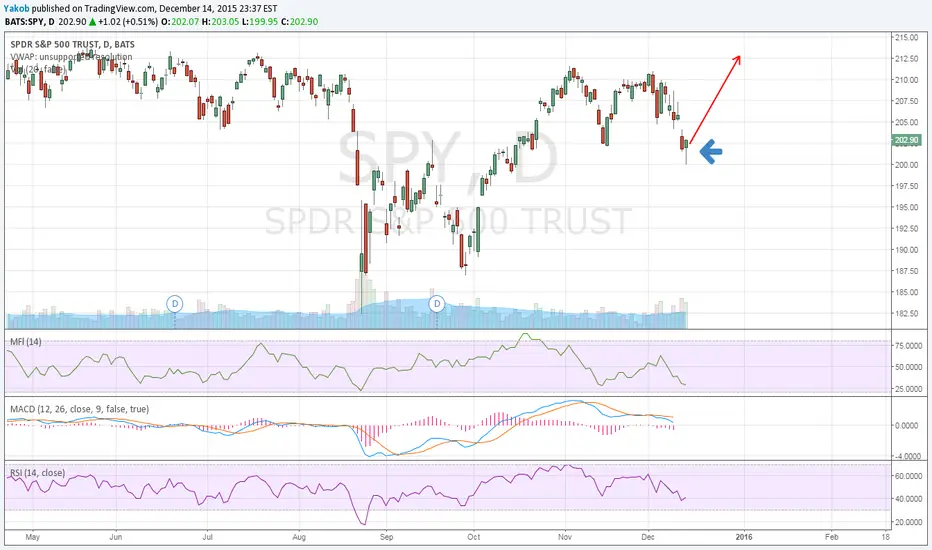Click the Nov label on time axis

point(565,537)
